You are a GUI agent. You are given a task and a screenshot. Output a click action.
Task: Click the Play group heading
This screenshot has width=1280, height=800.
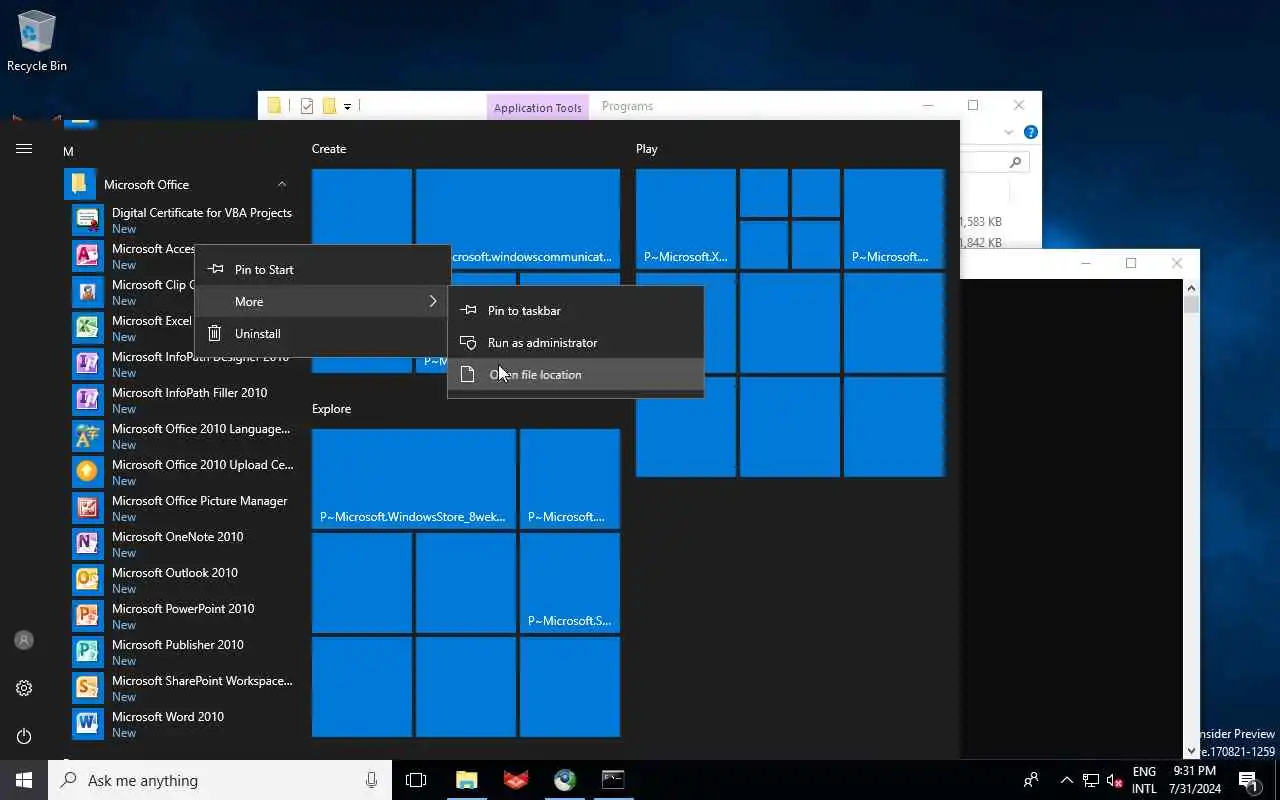[647, 149]
